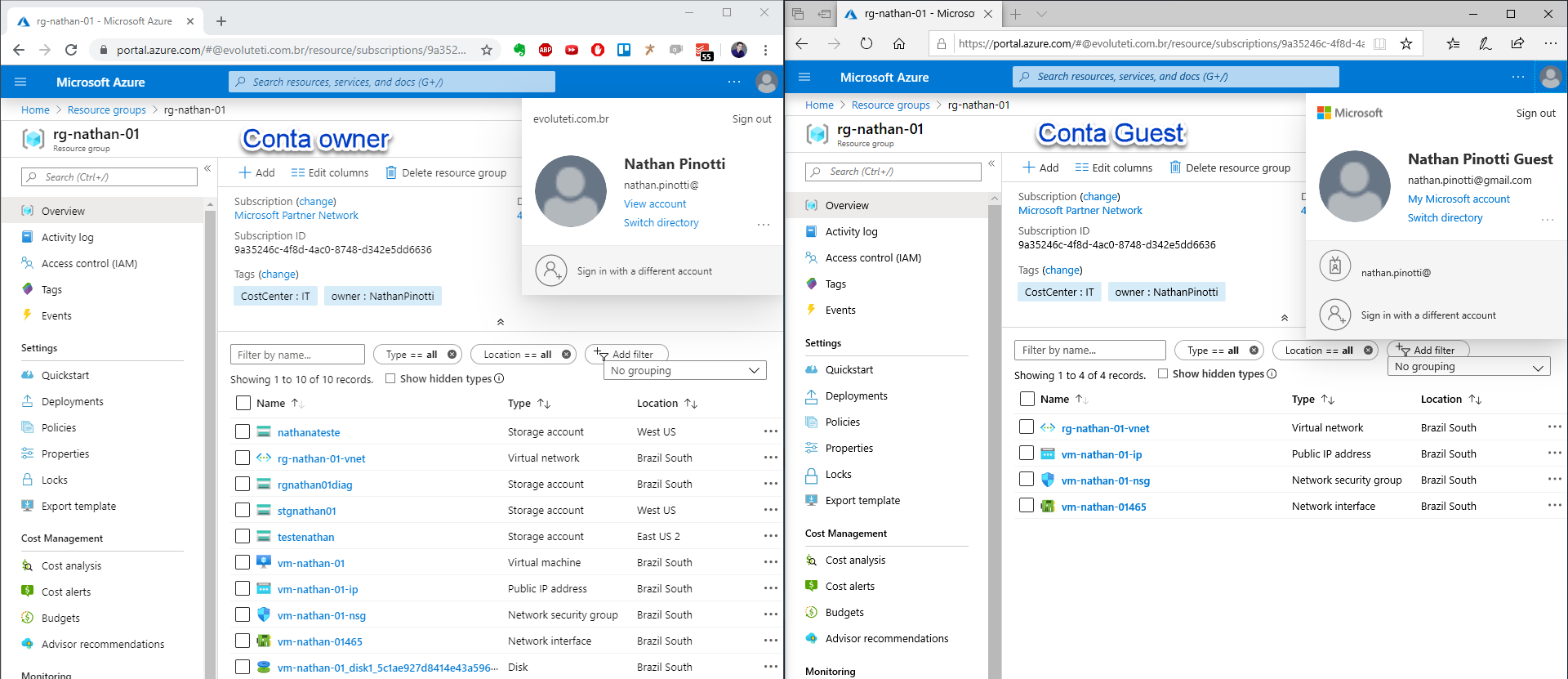Click reload button in left Chrome window
Image resolution: width=1568 pixels, height=679 pixels.
71,50
